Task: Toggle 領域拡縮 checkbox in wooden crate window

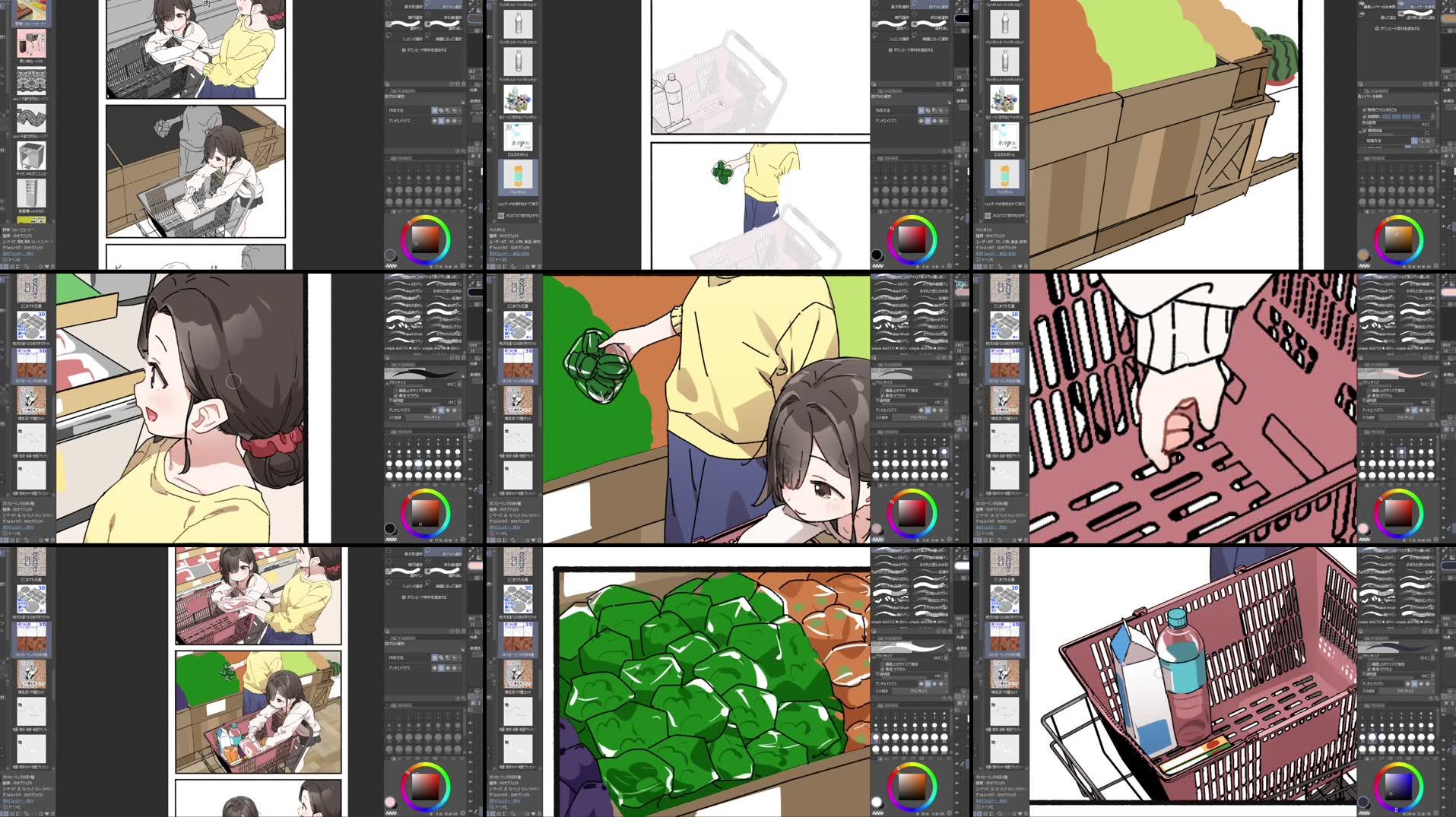Action: [x=1366, y=131]
